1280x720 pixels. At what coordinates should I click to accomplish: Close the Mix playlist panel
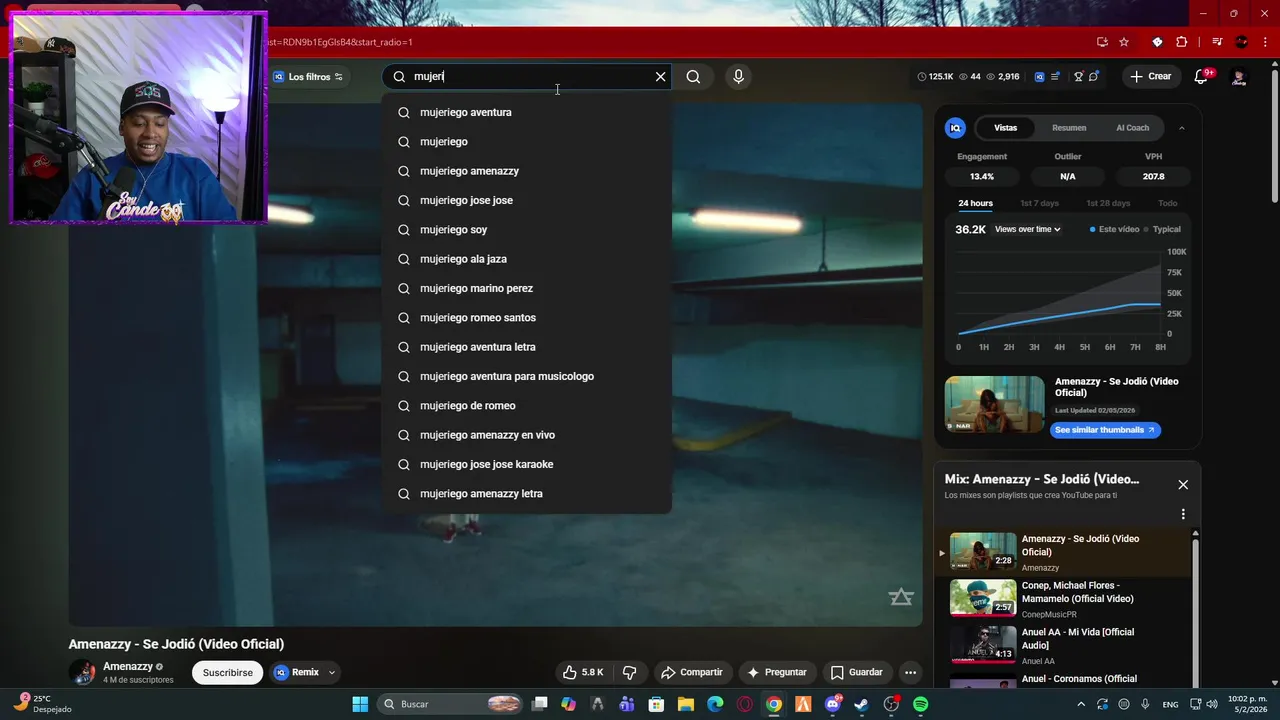1183,484
